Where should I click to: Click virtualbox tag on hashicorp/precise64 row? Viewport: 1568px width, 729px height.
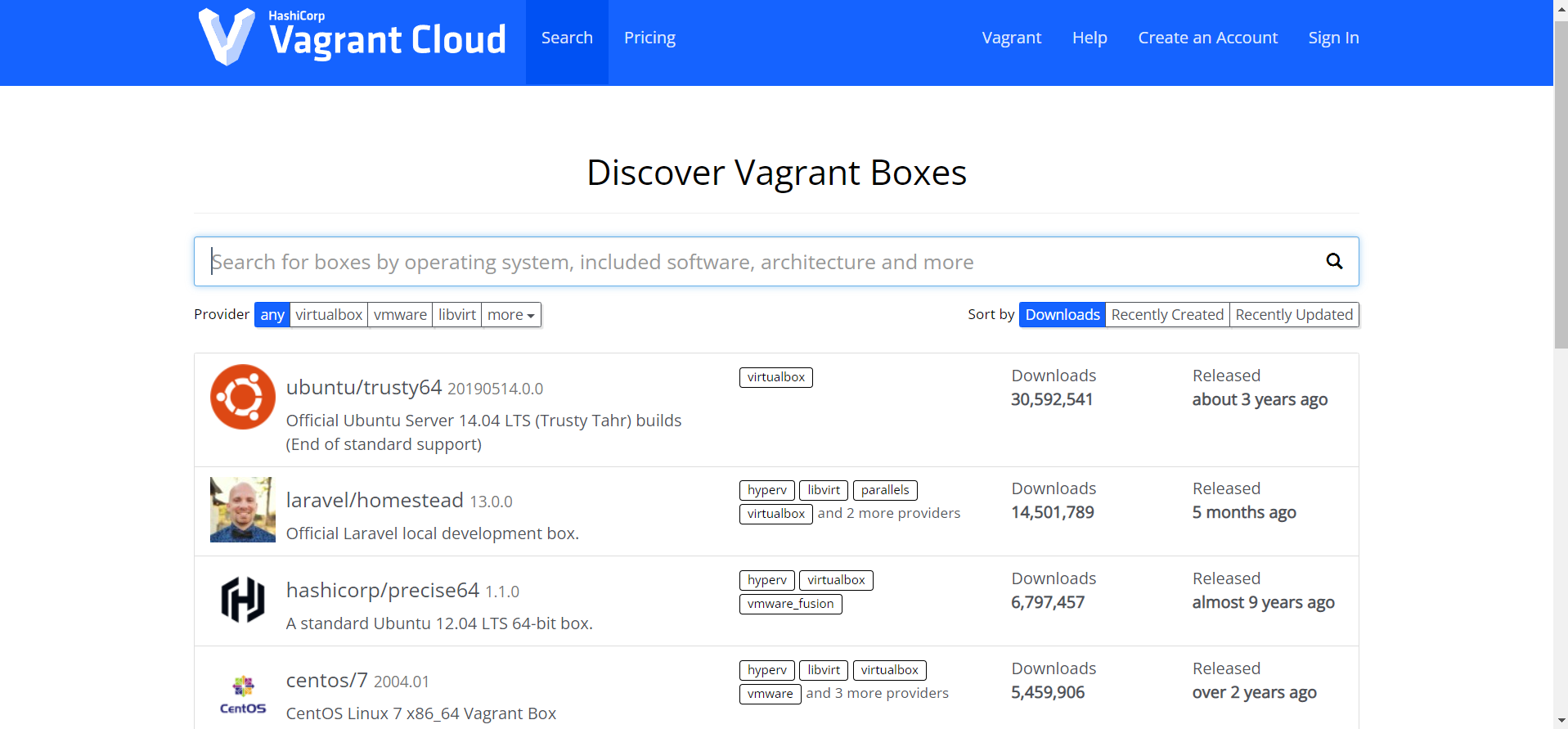836,580
